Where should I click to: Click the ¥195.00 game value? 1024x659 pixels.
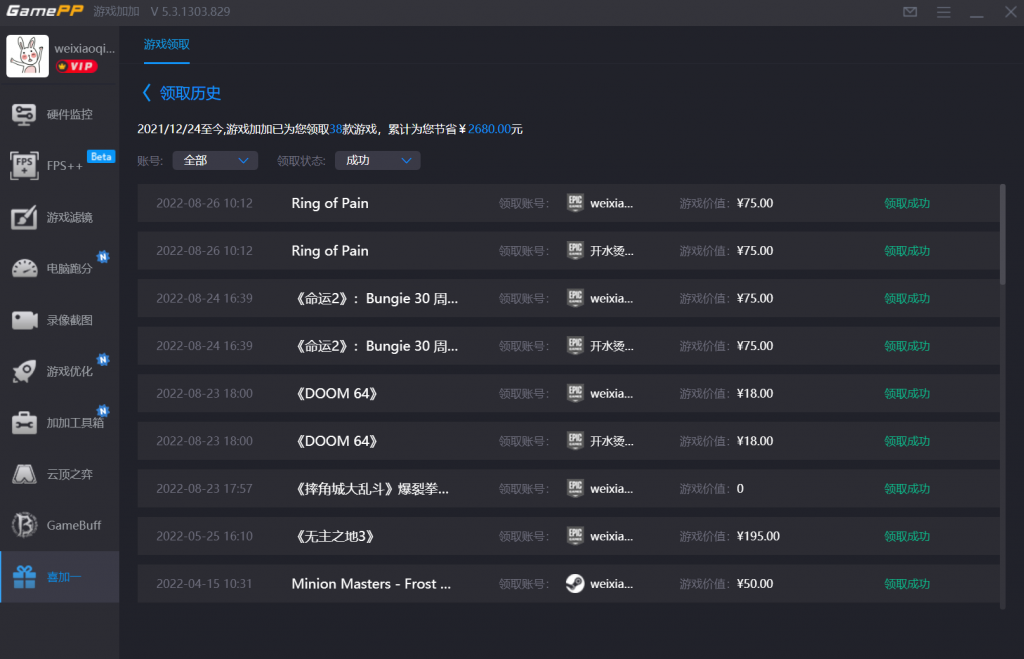click(758, 536)
